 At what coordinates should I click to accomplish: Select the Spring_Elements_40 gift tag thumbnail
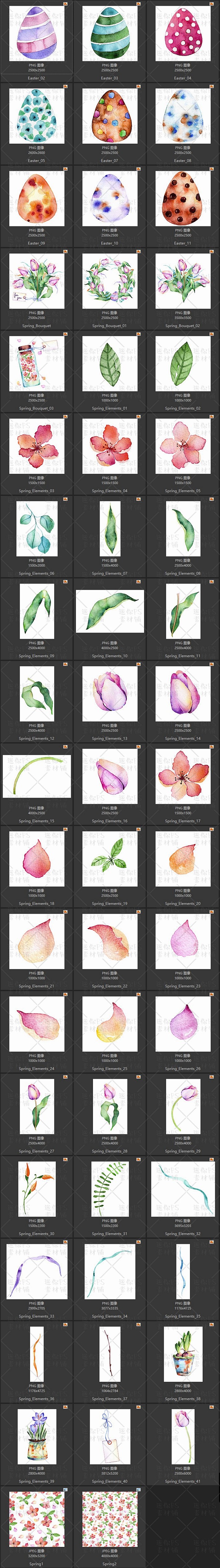110,1437
